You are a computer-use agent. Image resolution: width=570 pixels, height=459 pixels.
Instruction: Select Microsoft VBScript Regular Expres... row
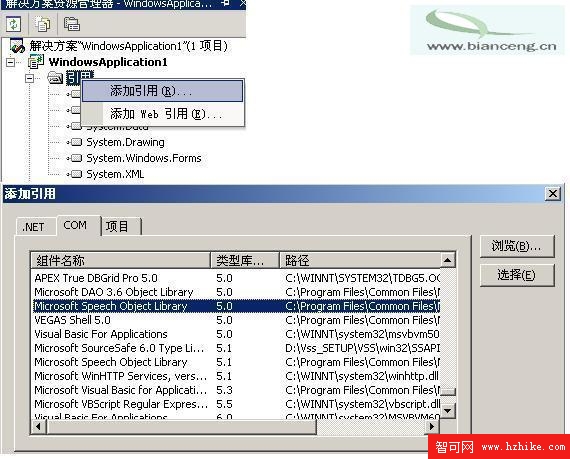pyautogui.click(x=236, y=404)
